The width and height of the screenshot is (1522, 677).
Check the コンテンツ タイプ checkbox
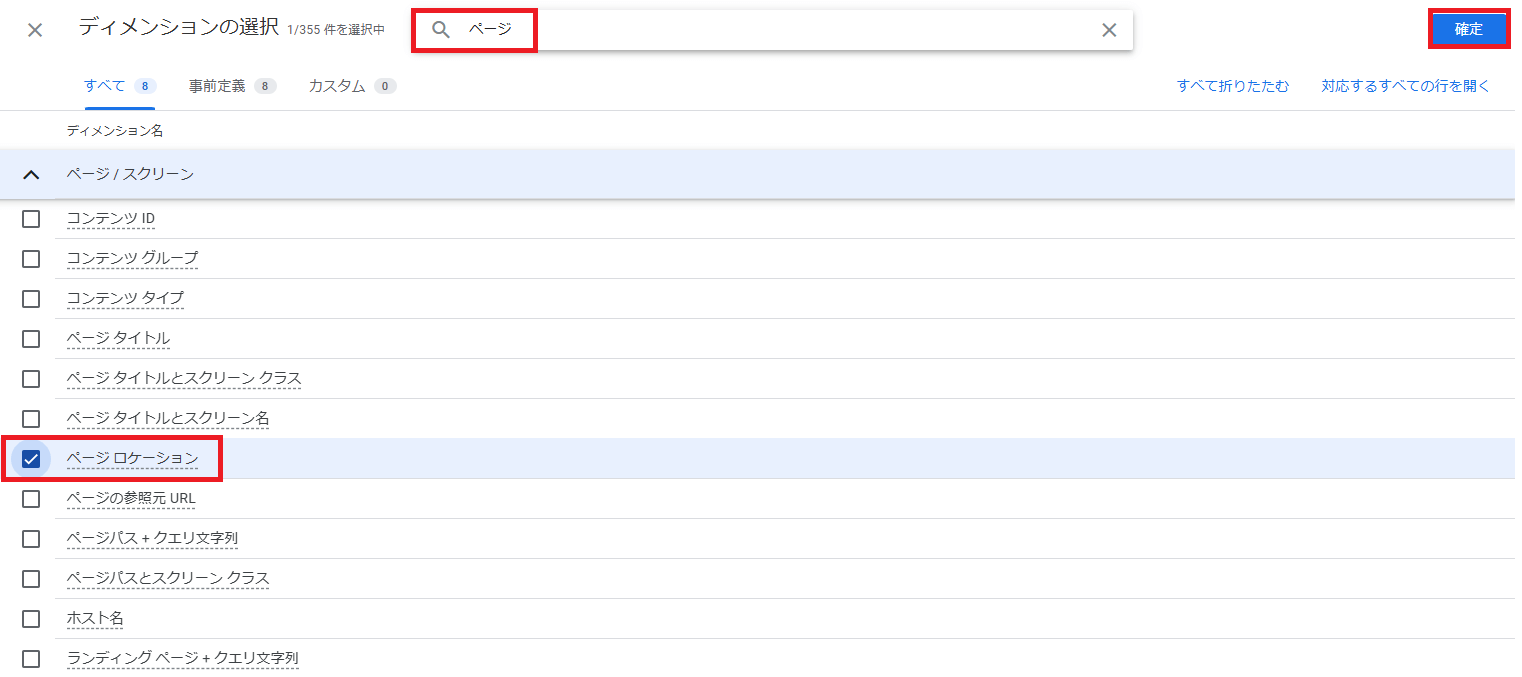point(31,299)
